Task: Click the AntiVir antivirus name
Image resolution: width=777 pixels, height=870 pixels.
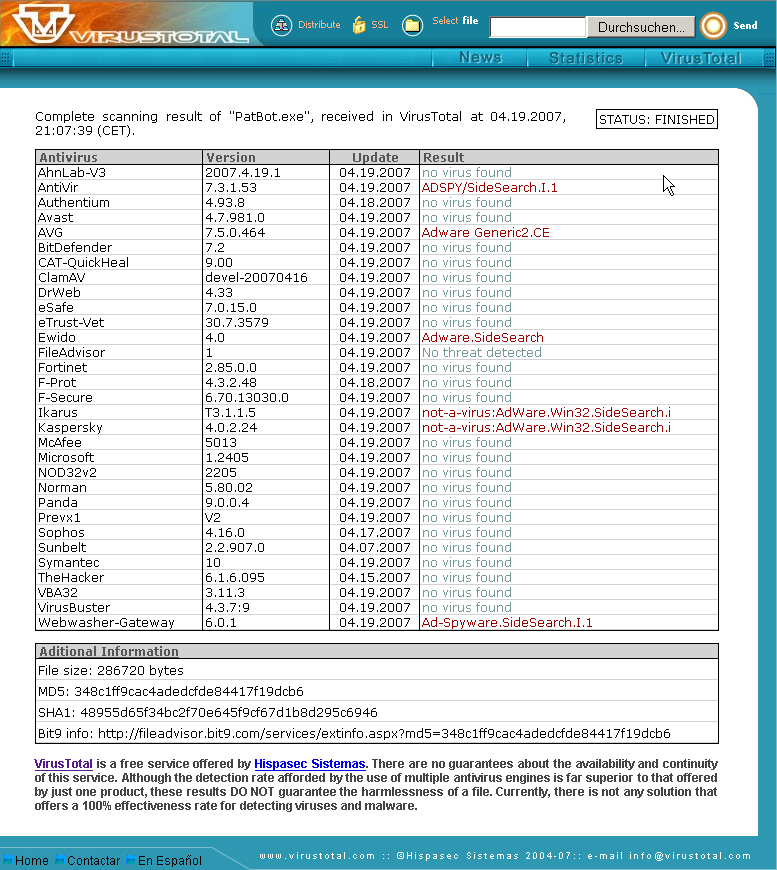Action: (58, 188)
